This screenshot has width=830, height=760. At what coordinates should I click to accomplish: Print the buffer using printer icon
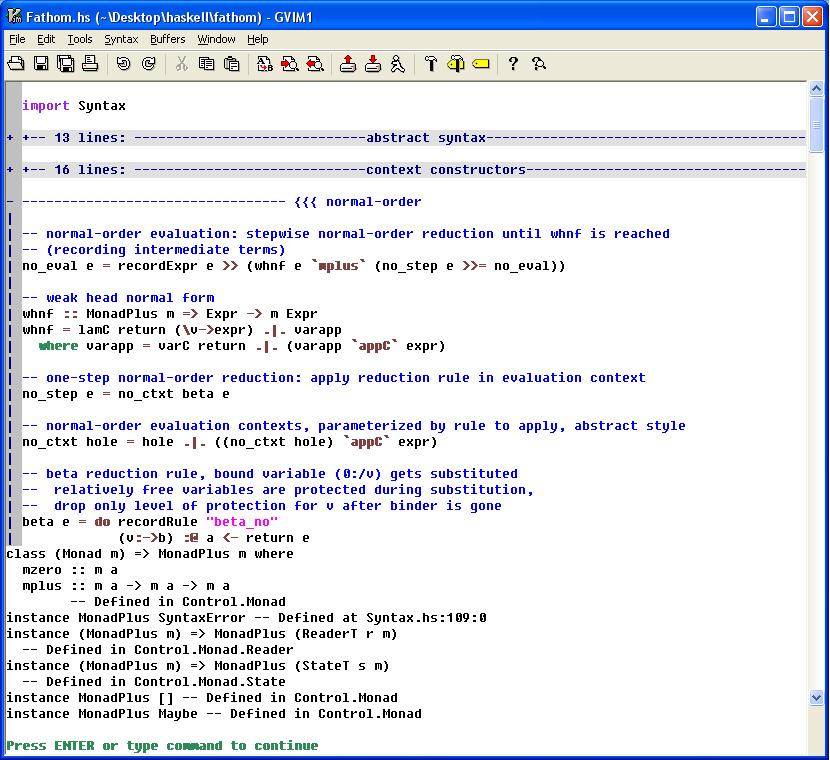coord(90,64)
